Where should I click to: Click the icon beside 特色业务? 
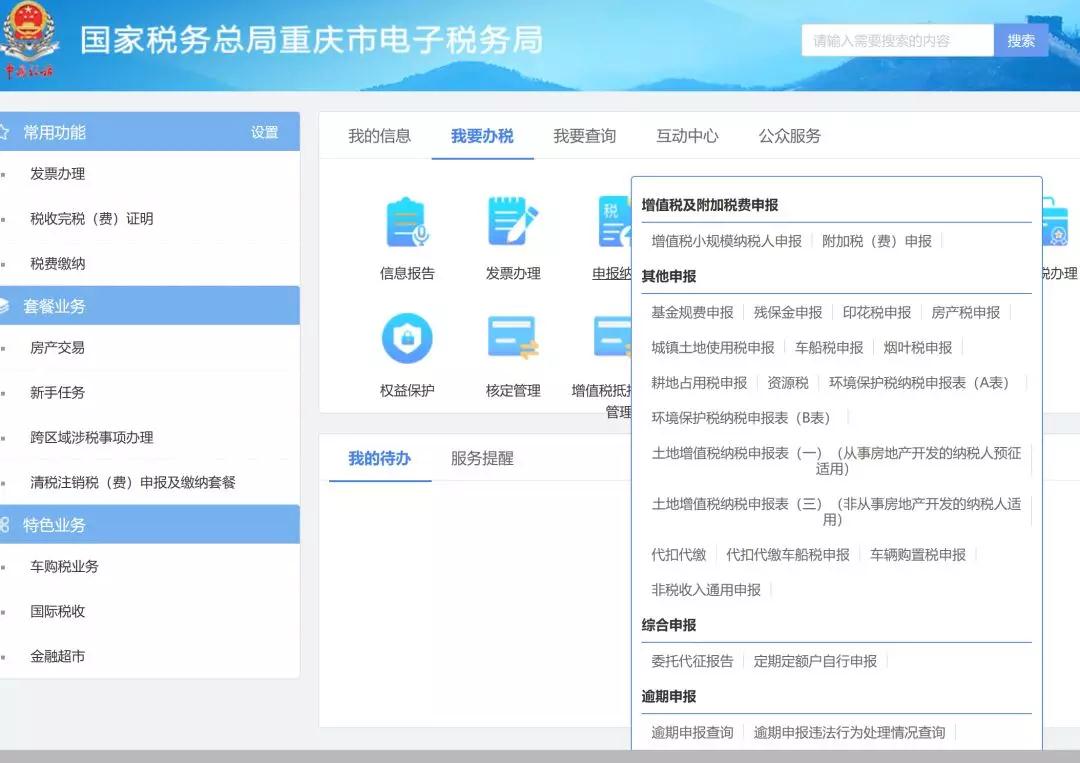pos(4,525)
